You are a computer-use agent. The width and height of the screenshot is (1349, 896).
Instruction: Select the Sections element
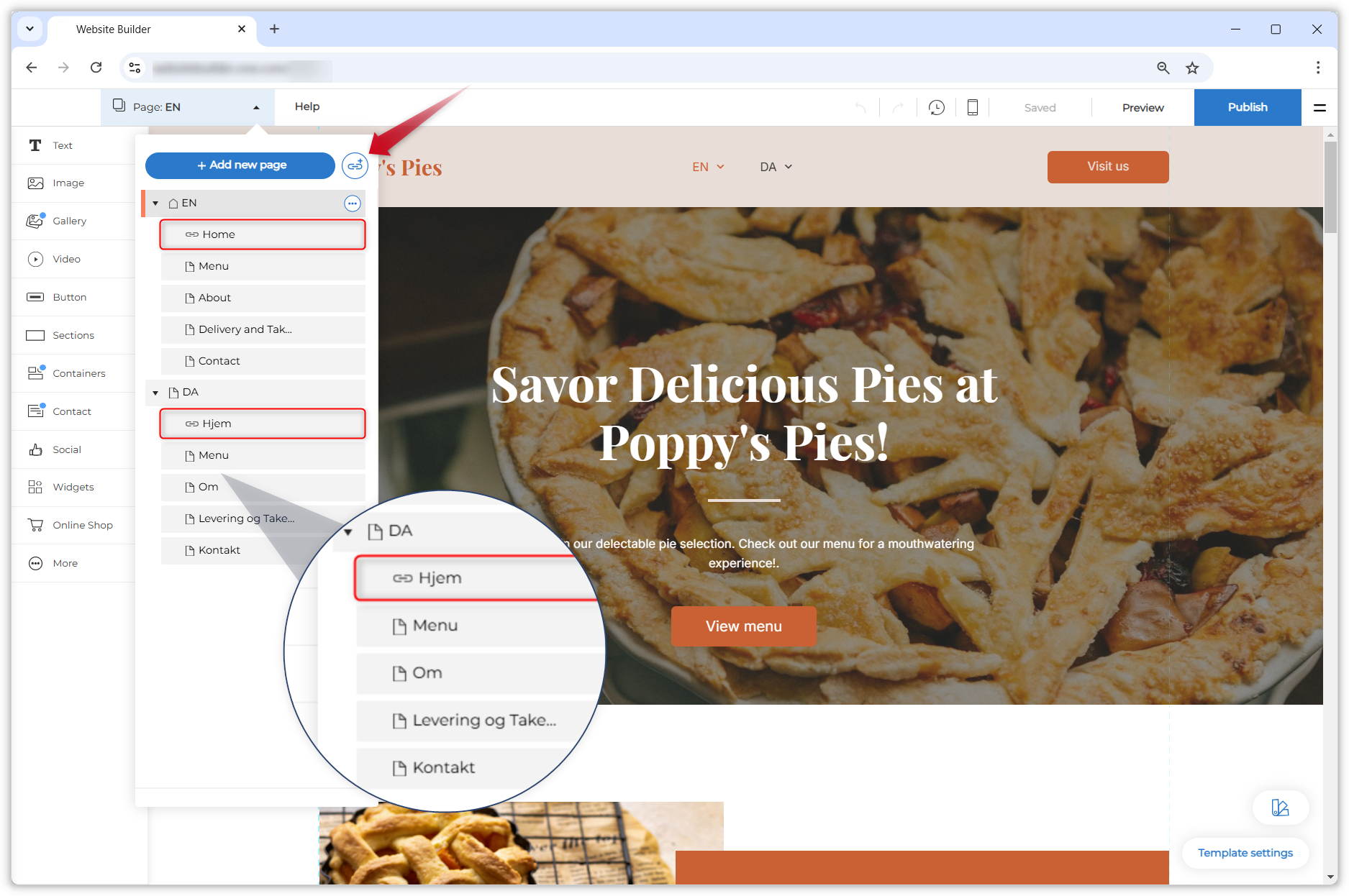(73, 335)
